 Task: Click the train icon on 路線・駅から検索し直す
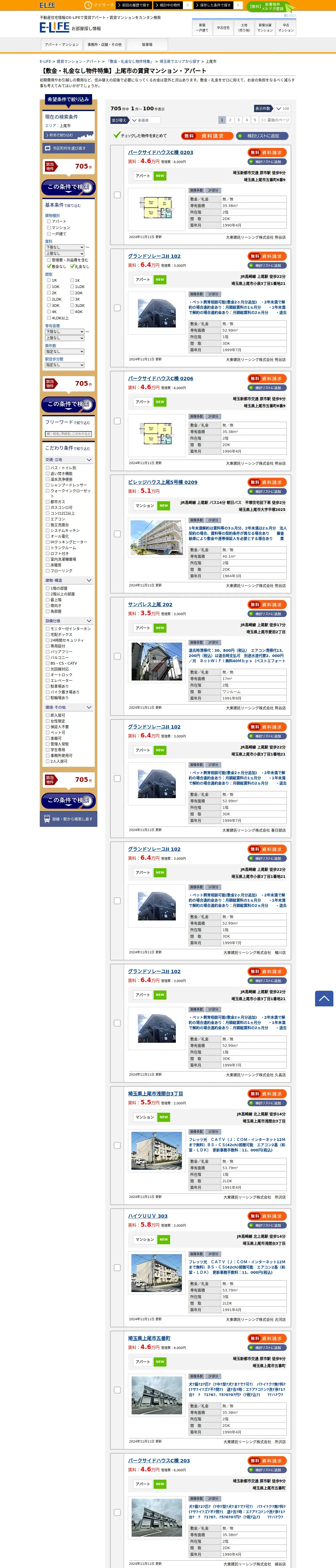click(x=47, y=819)
